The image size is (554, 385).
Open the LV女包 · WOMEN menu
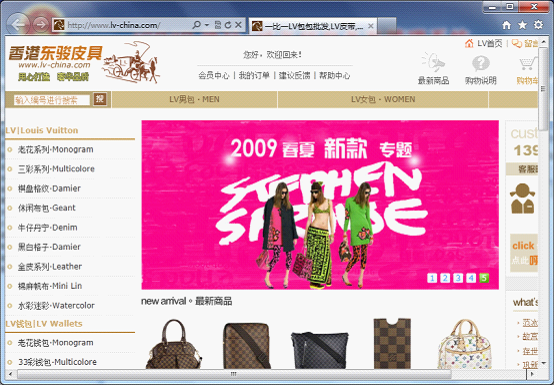click(x=383, y=99)
